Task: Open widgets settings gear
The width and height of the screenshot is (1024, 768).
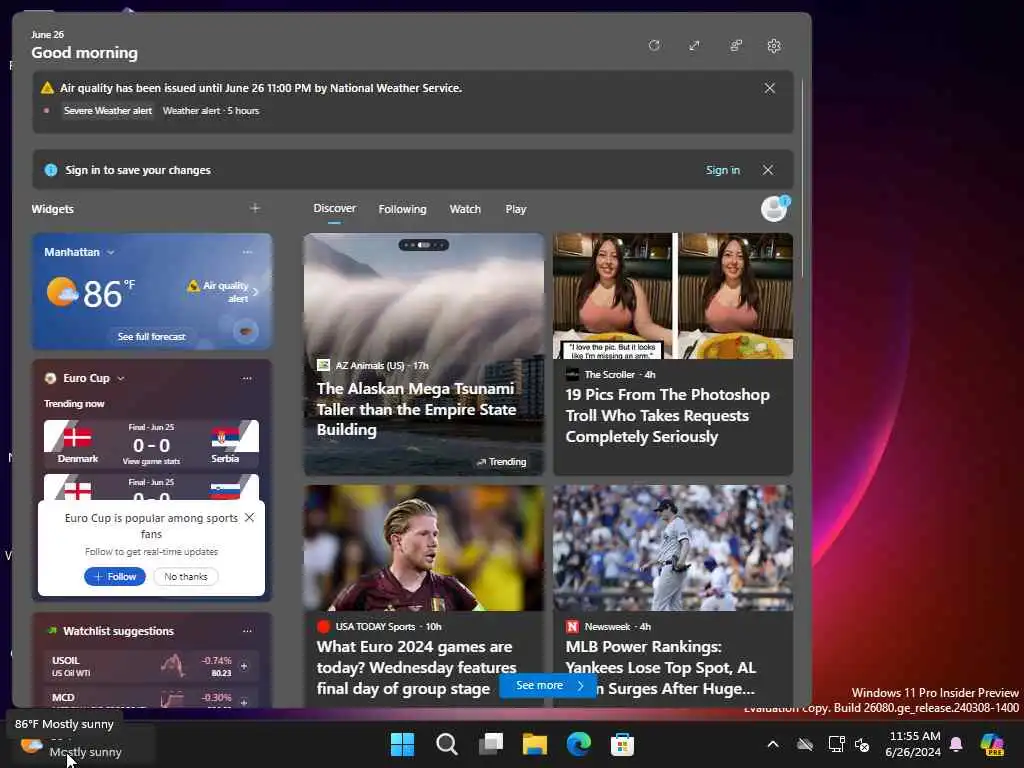Action: click(x=774, y=46)
